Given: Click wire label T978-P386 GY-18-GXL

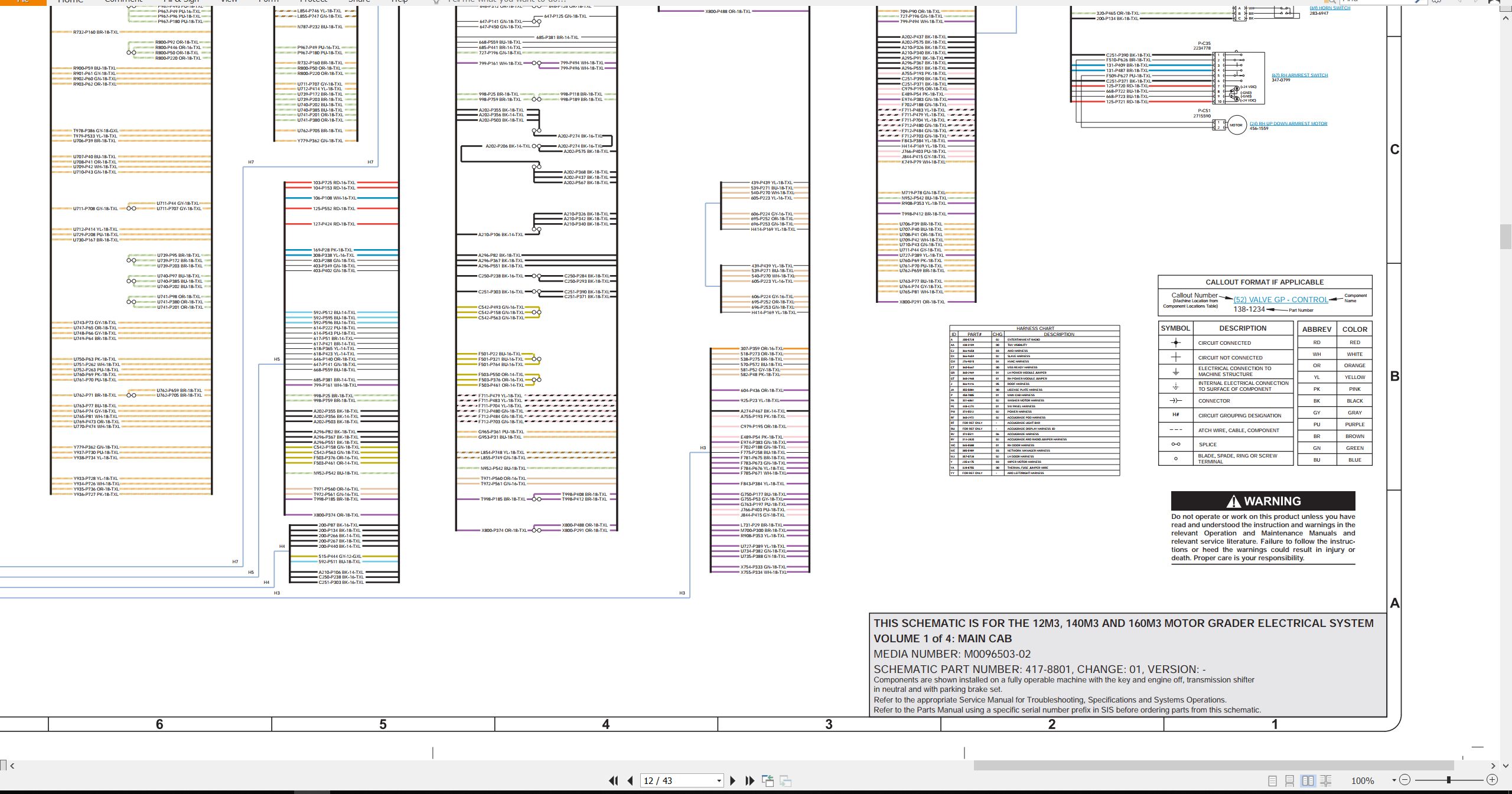Looking at the screenshot, I should (x=96, y=130).
